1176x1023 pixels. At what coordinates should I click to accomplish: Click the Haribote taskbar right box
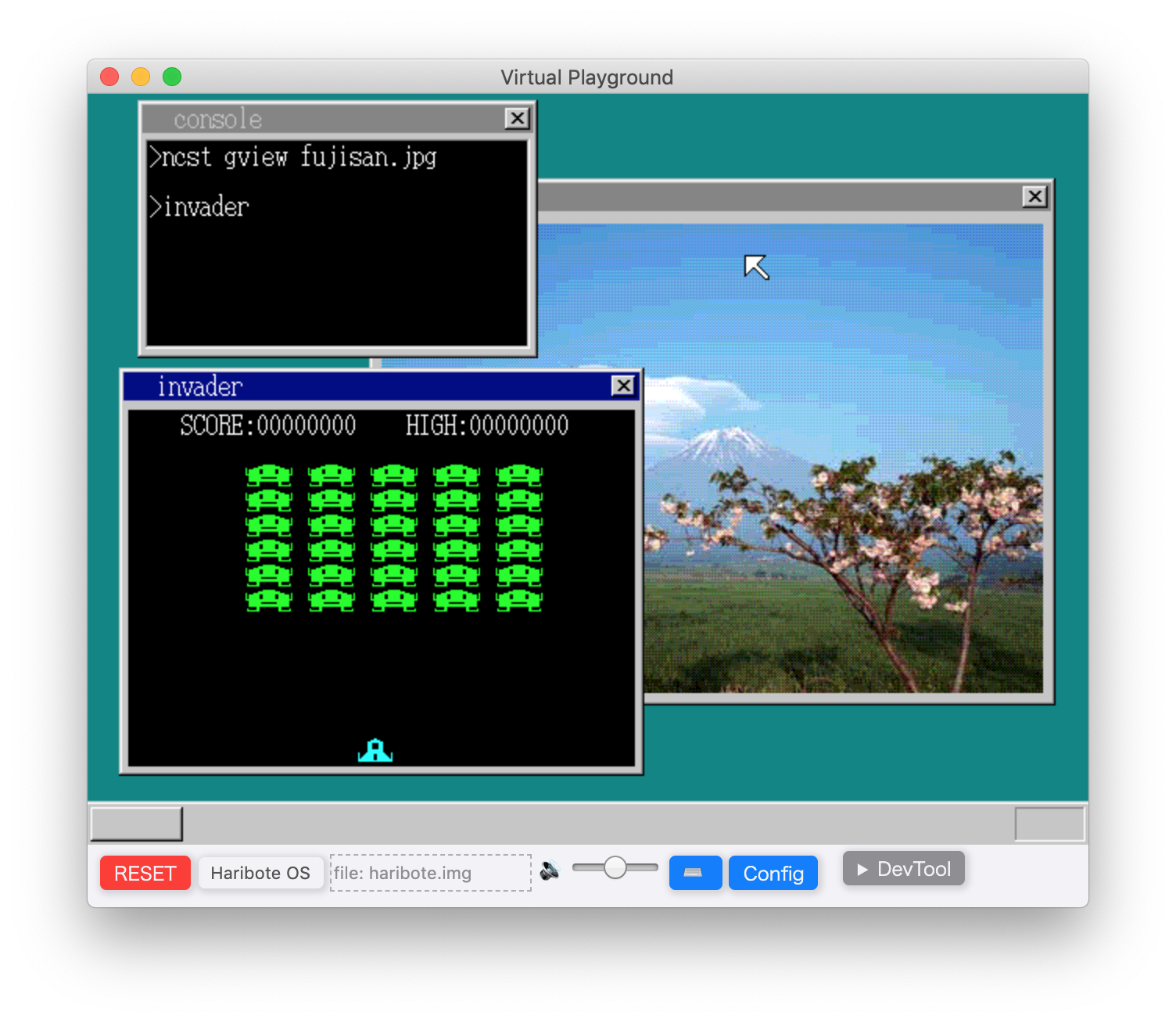[x=1049, y=824]
